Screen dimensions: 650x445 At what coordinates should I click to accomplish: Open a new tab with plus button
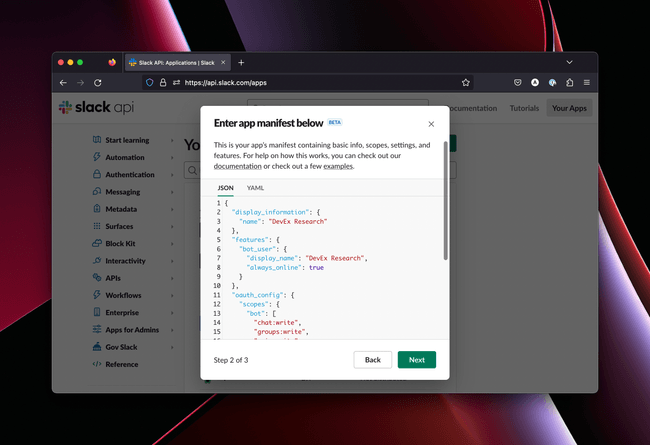241,63
